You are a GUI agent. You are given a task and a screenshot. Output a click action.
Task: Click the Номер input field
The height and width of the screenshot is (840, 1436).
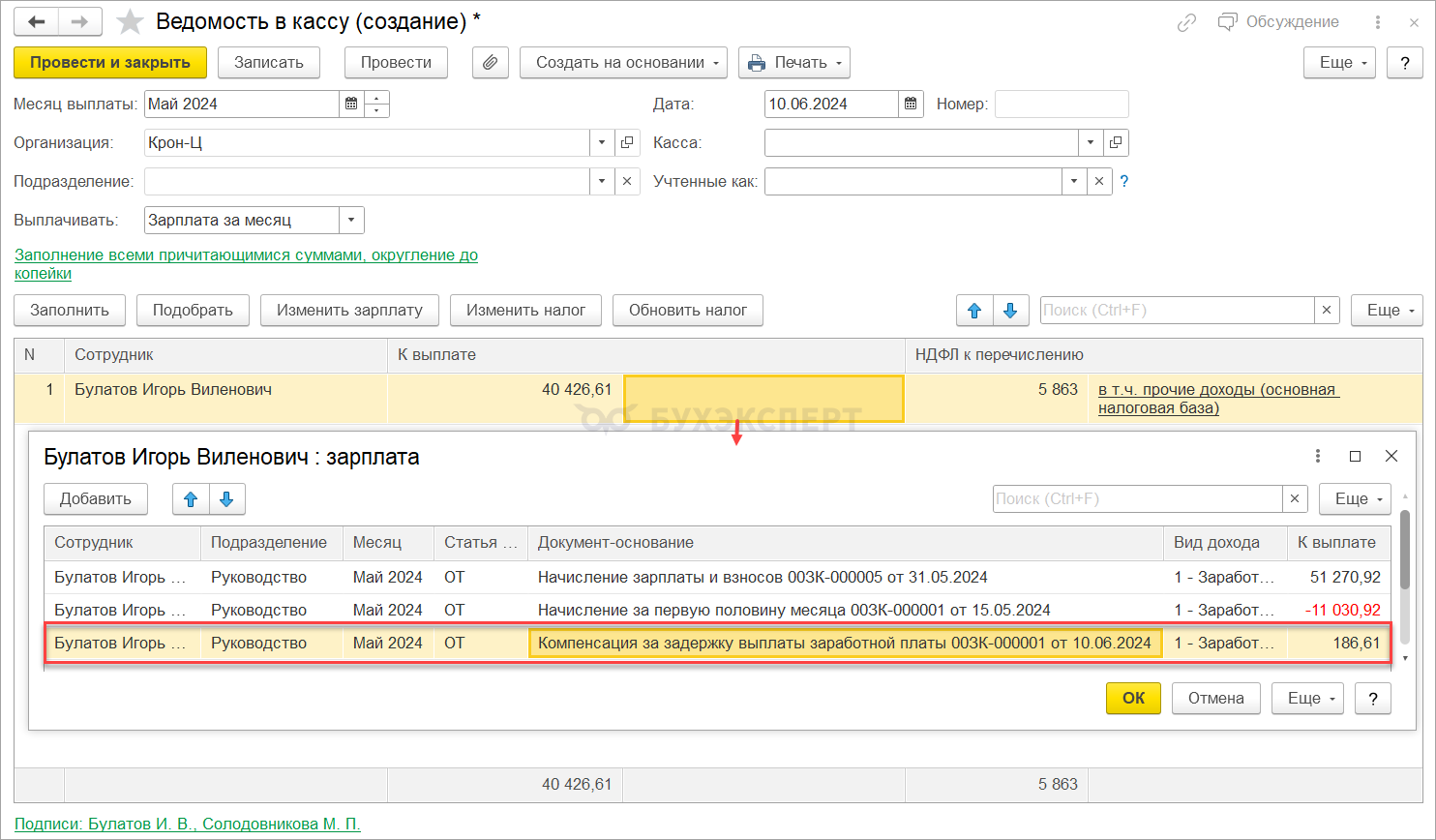1062,105
